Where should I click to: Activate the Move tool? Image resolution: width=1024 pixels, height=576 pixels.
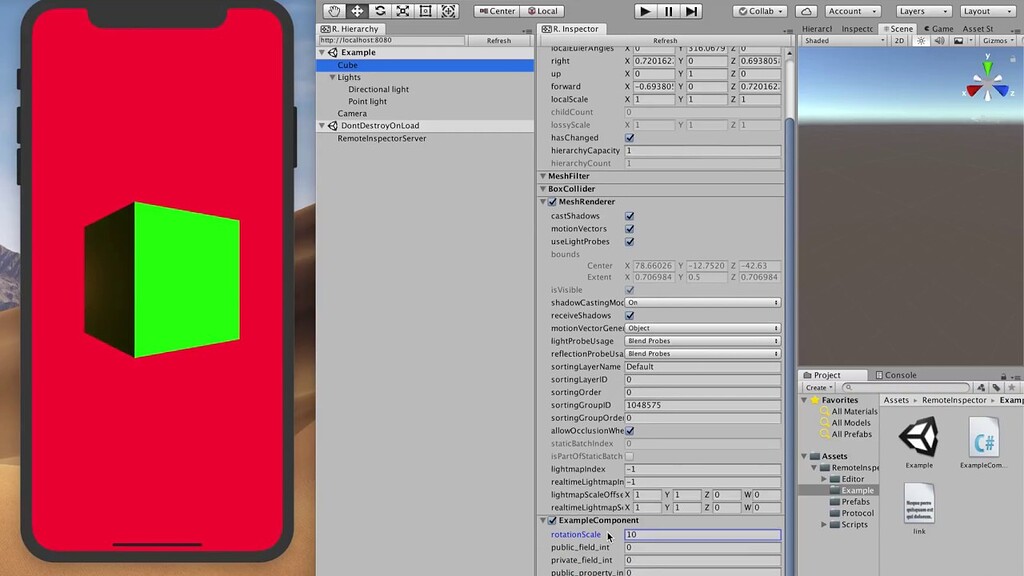coord(357,11)
